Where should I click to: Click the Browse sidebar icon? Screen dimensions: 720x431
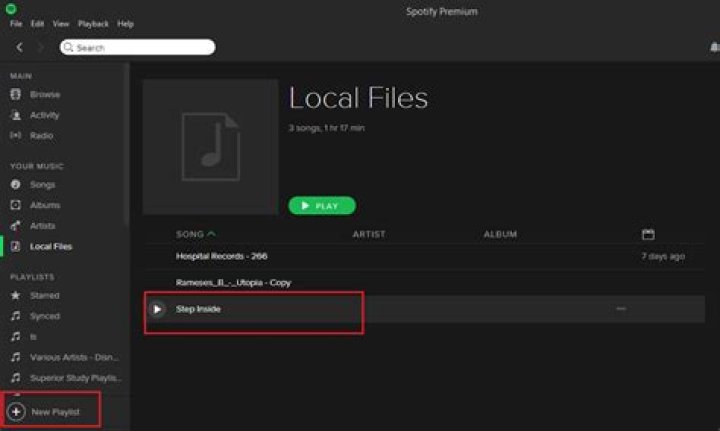[x=16, y=95]
